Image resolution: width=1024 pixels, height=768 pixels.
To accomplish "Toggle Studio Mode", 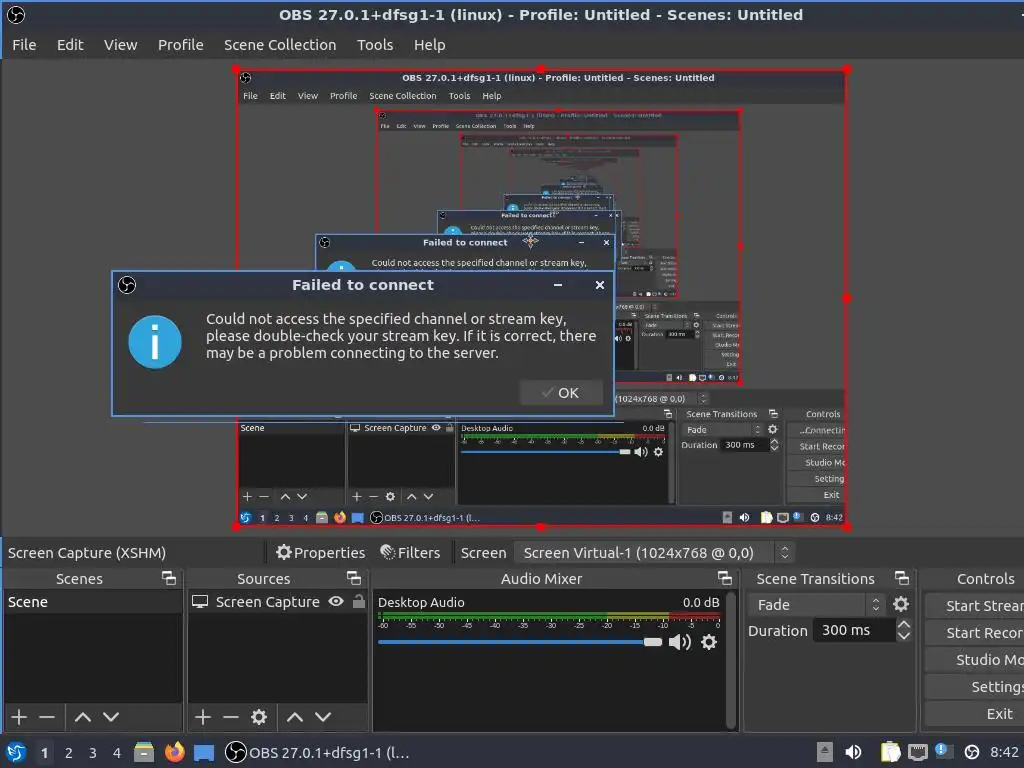I will point(975,660).
